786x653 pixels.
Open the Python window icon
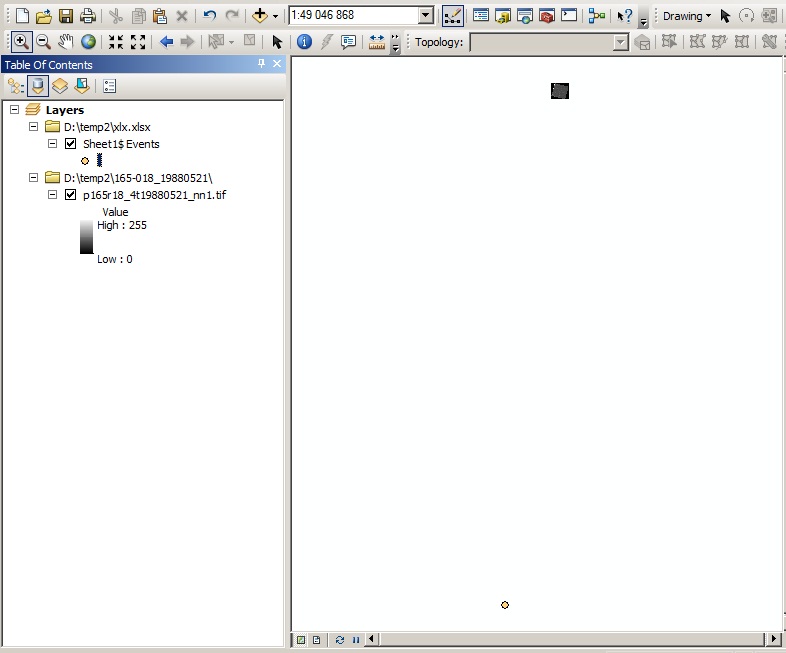pyautogui.click(x=568, y=16)
